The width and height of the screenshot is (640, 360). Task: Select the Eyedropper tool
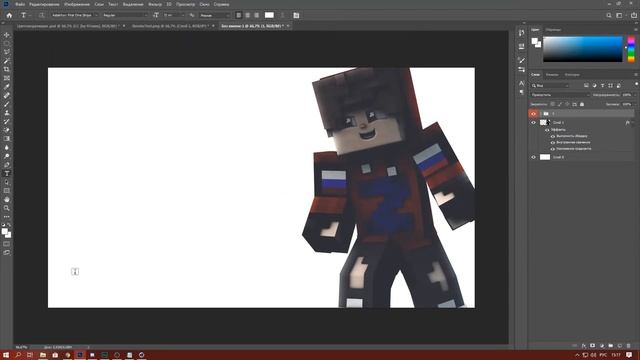(7, 87)
